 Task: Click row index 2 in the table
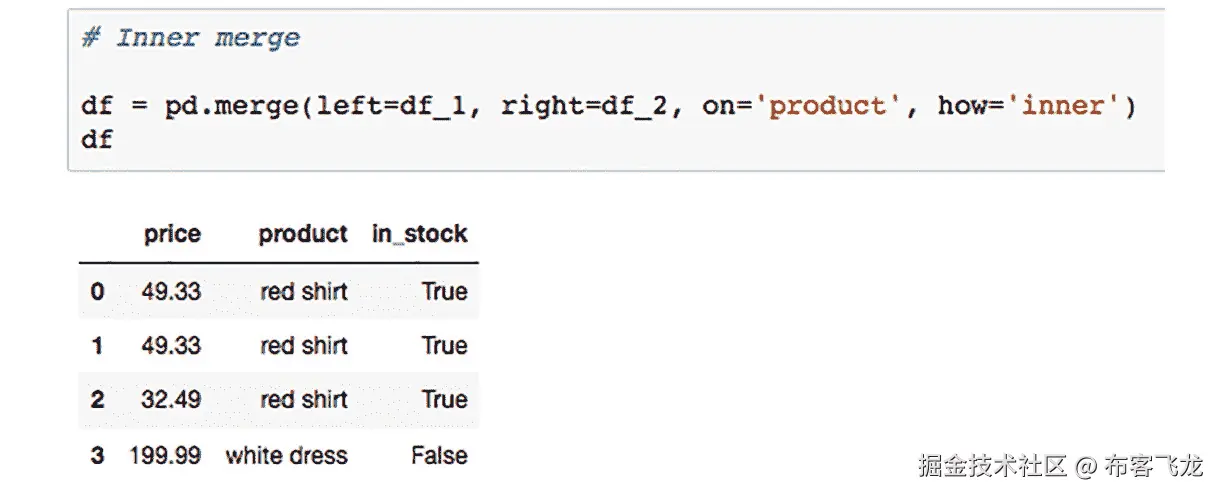point(97,400)
